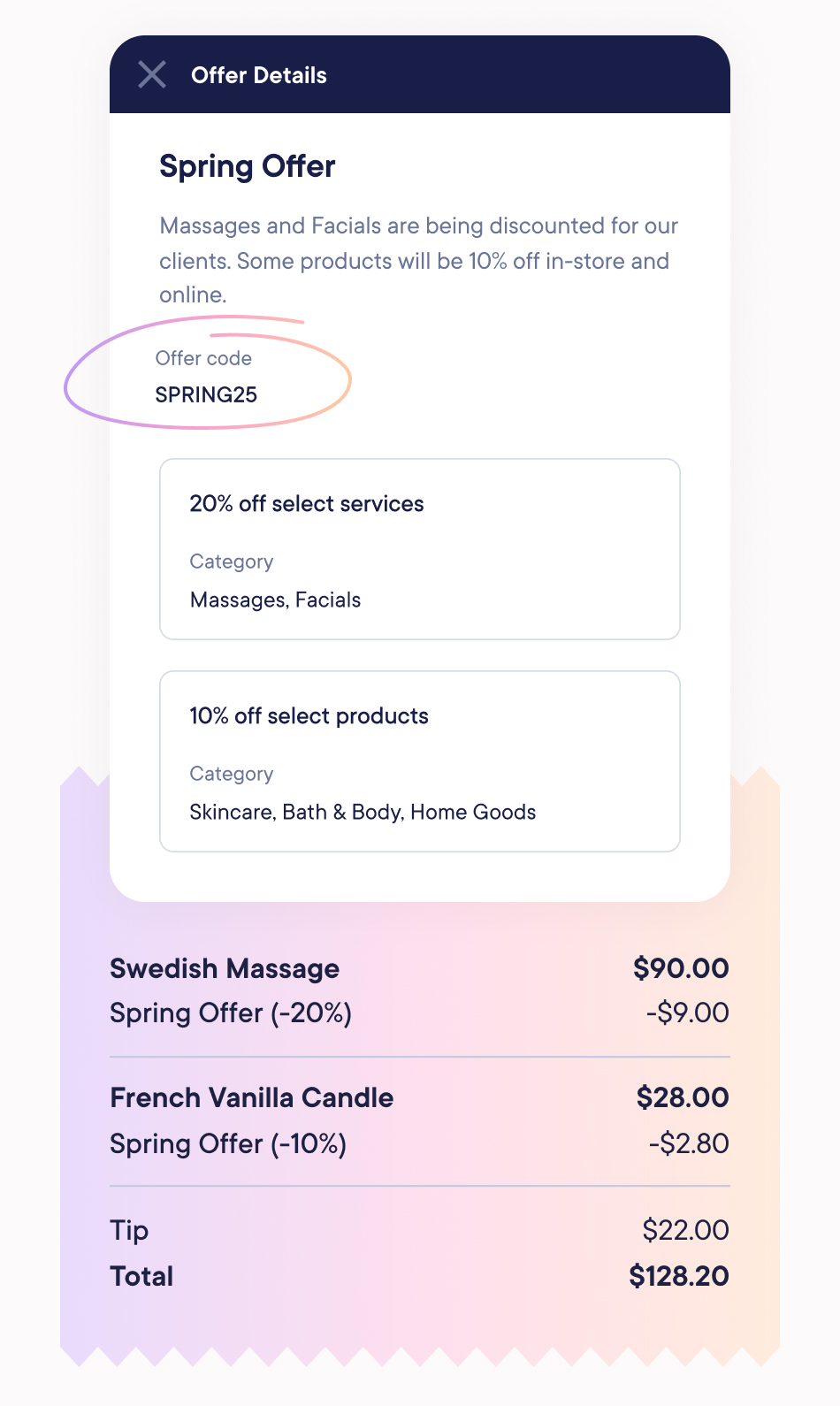The height and width of the screenshot is (1406, 840).
Task: Open the 20% off select services card
Action: click(x=419, y=548)
